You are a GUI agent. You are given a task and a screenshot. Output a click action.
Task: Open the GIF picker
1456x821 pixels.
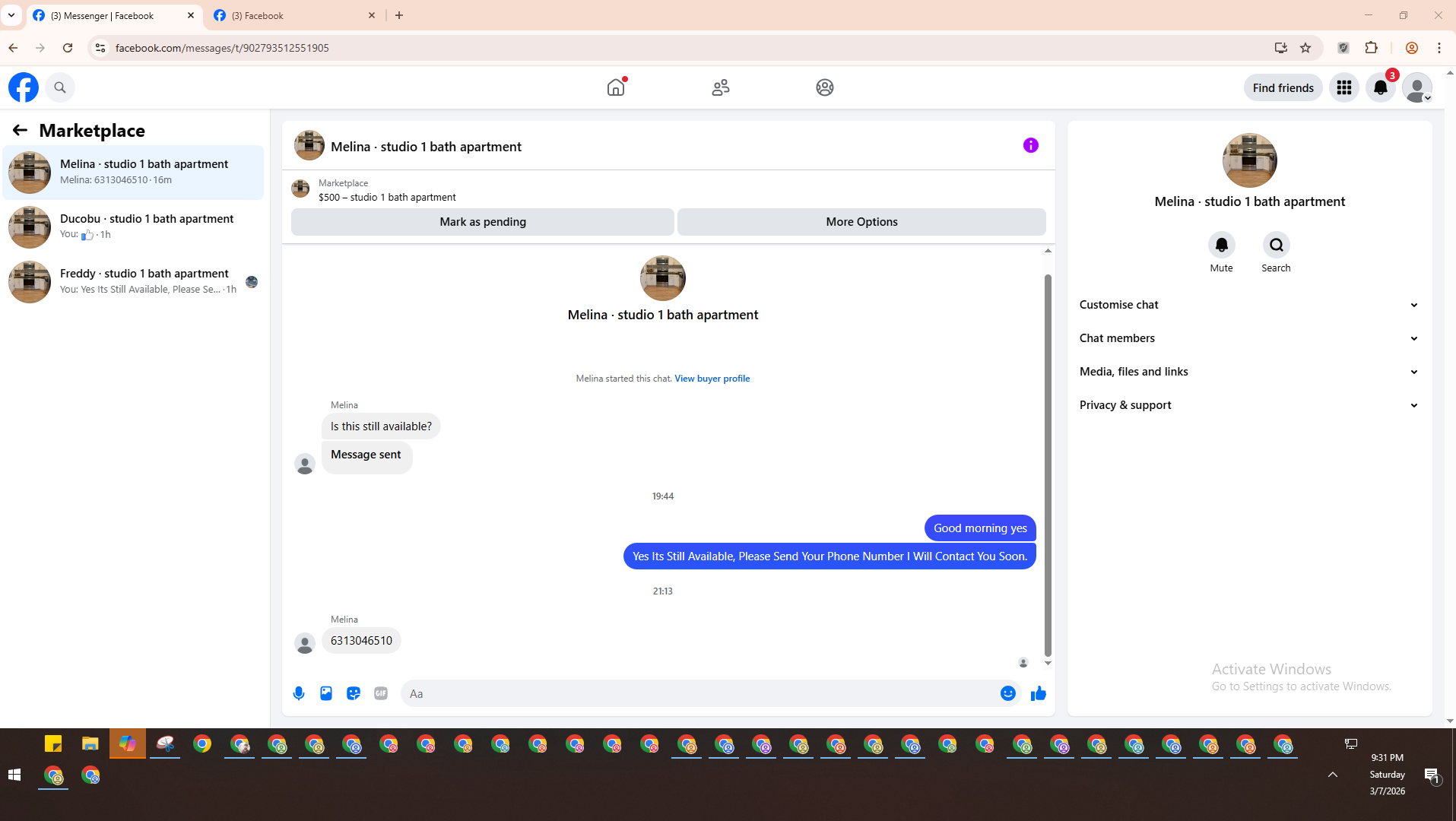pos(381,693)
